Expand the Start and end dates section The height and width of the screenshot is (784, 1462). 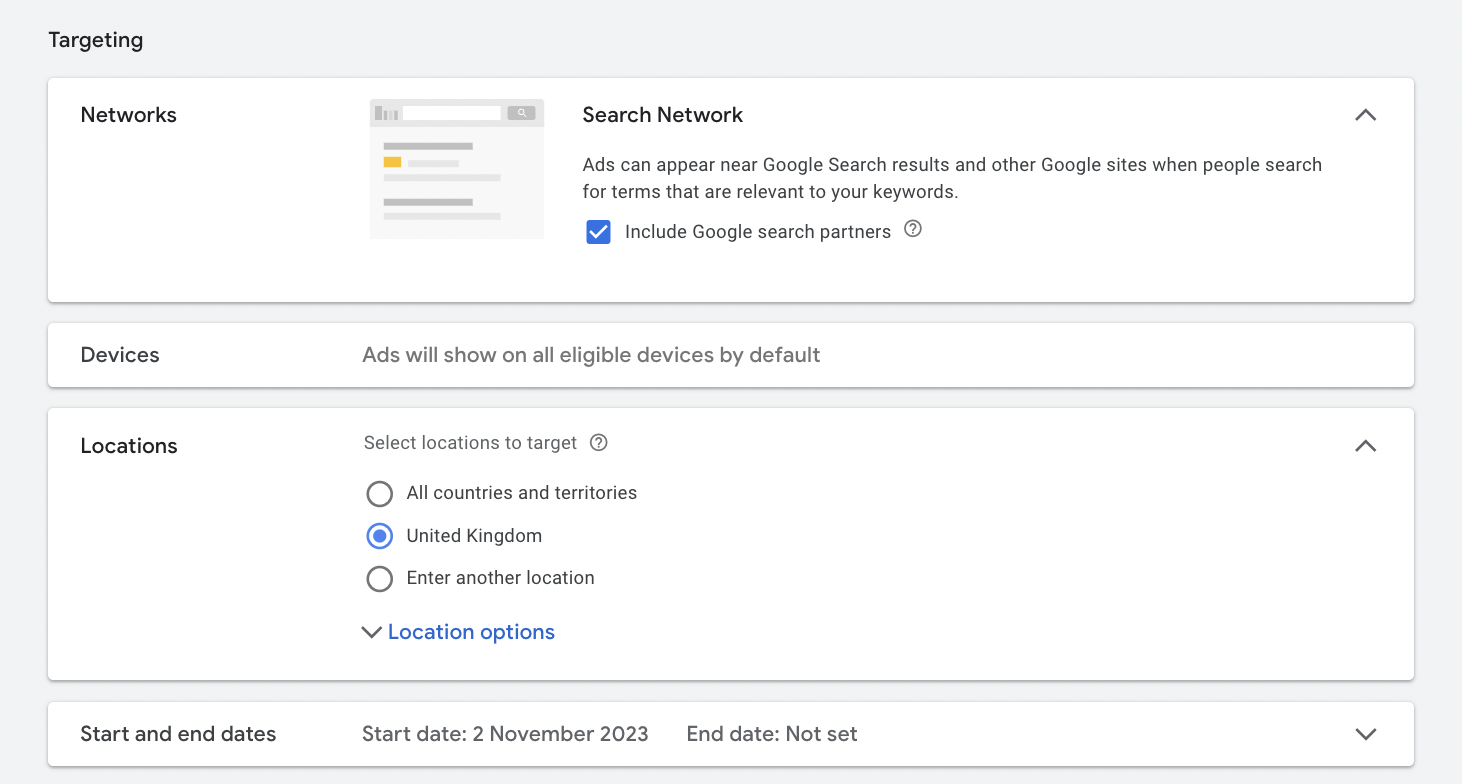(x=1365, y=734)
